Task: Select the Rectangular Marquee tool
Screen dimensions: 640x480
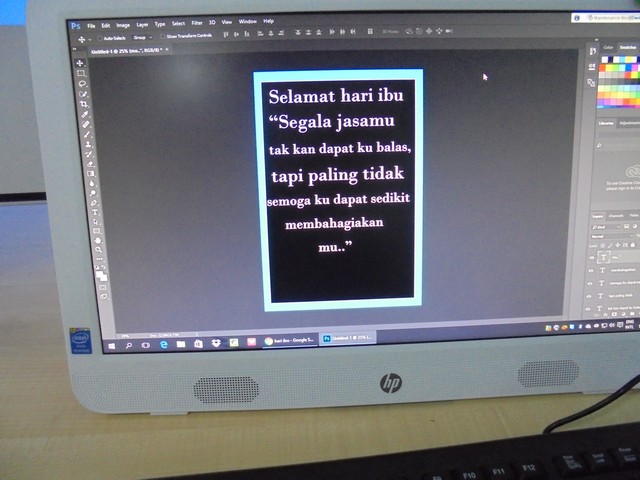Action: [81, 73]
